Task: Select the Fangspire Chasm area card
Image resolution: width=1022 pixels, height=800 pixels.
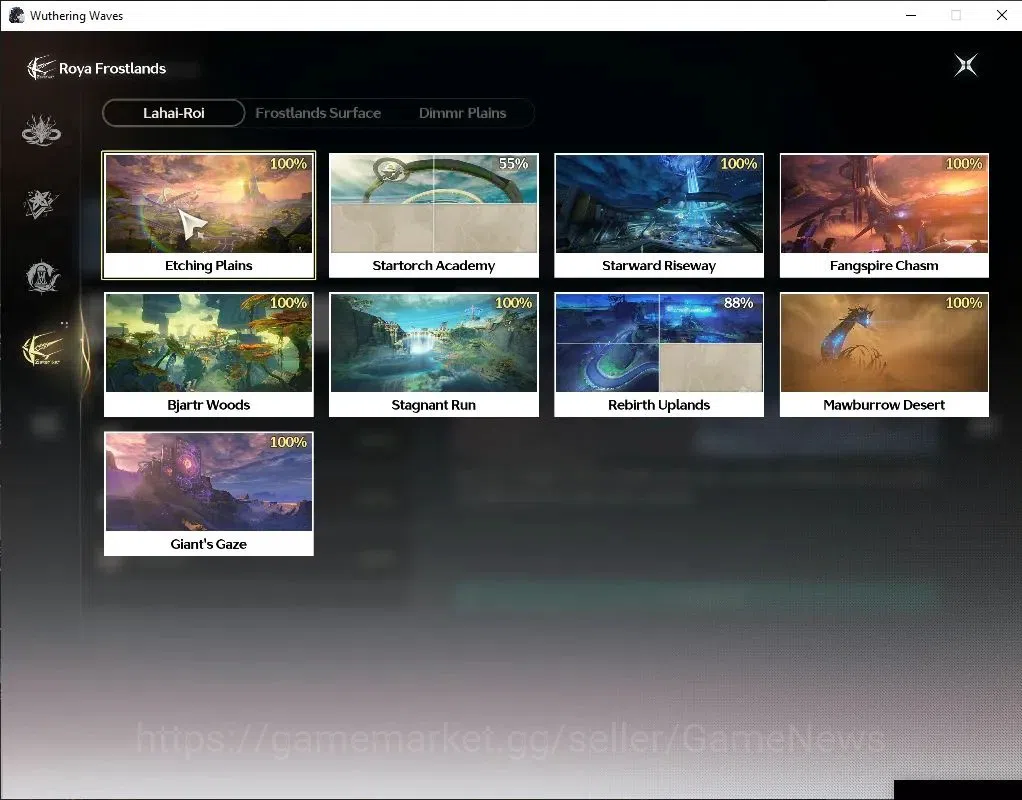Action: tap(884, 215)
